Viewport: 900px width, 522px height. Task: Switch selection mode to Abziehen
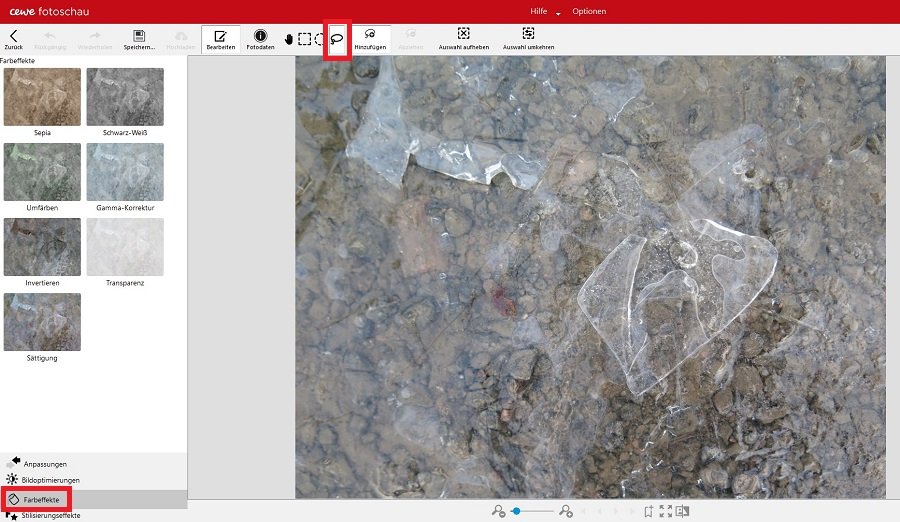tap(411, 40)
